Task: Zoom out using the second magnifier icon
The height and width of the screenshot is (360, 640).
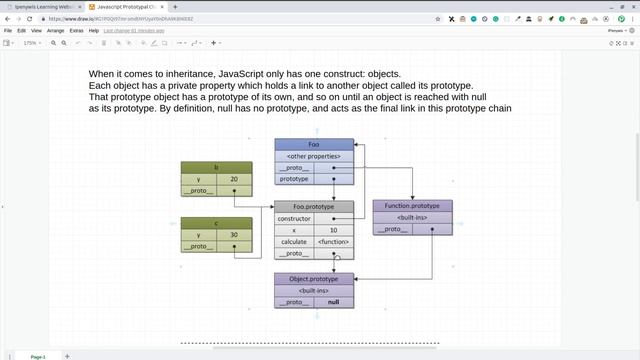Action: pos(64,43)
